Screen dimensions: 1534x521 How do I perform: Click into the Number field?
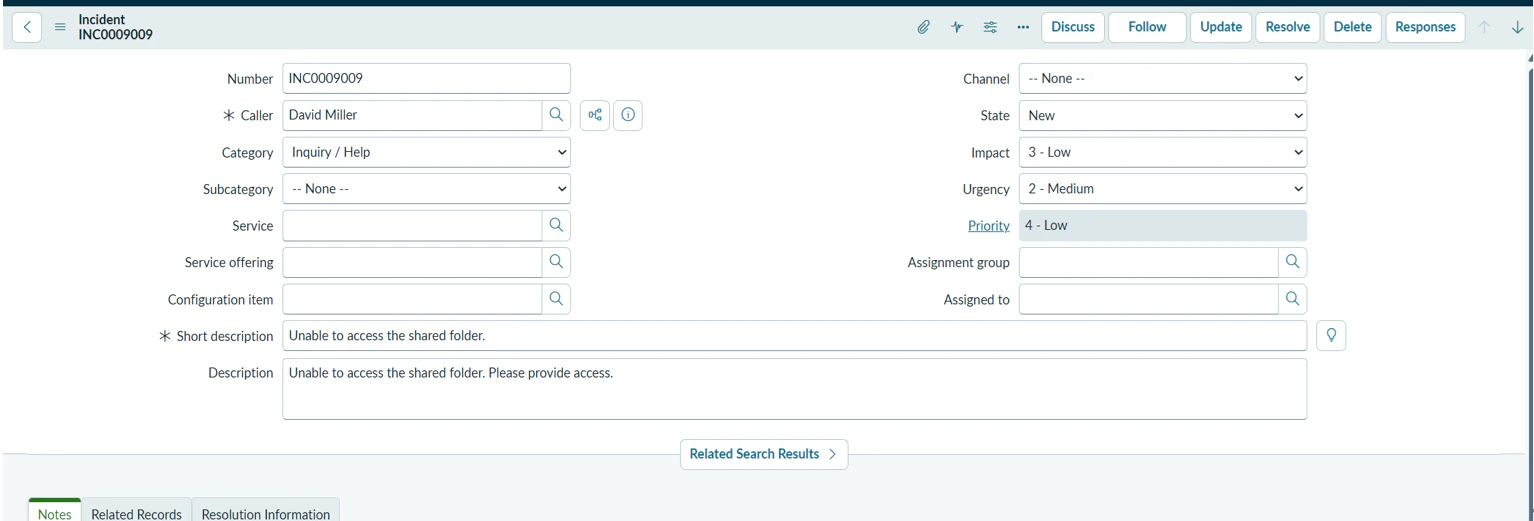pos(427,78)
